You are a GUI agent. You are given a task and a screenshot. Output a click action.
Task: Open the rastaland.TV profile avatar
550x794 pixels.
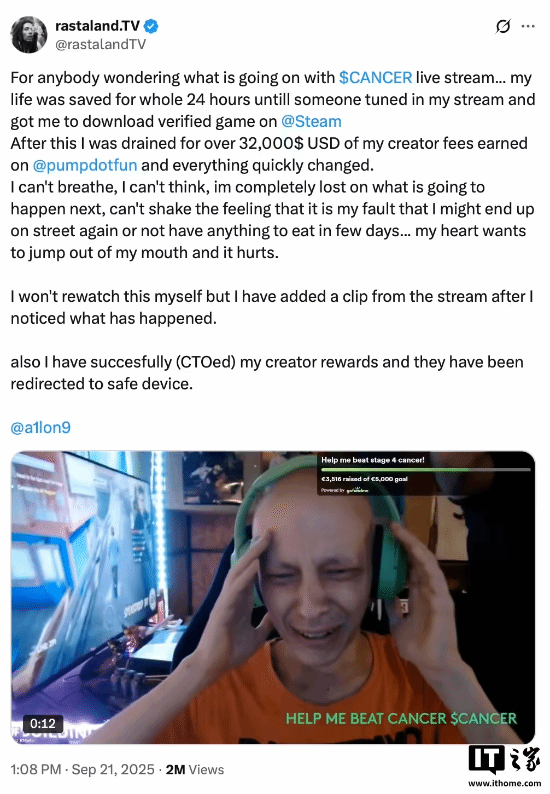pos(29,34)
